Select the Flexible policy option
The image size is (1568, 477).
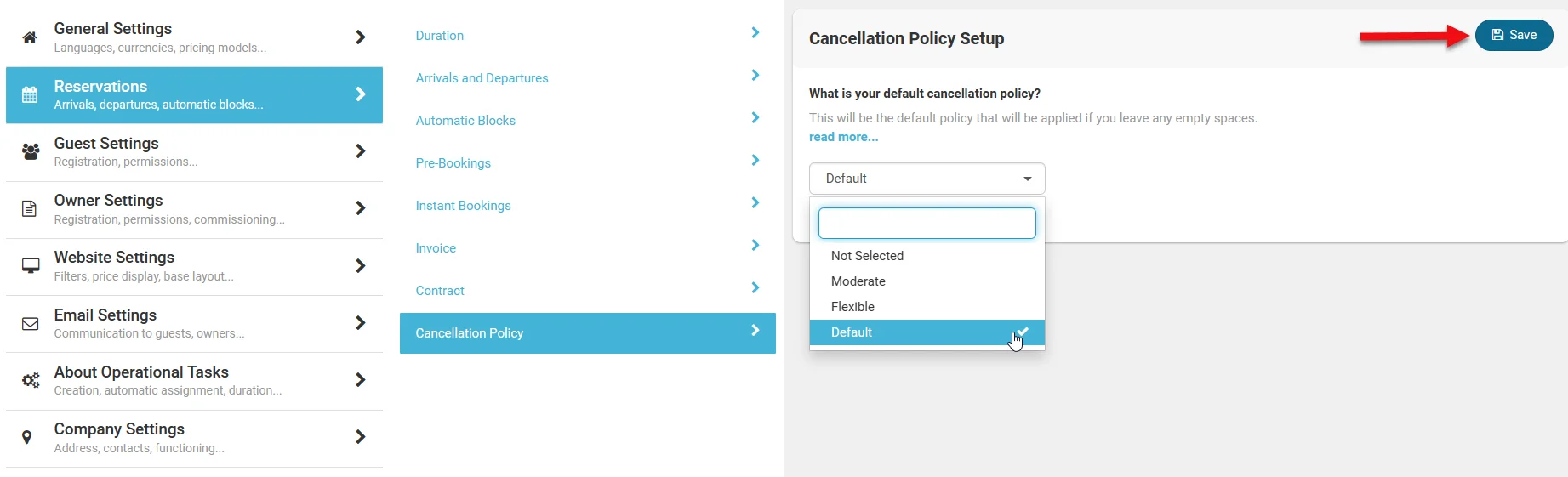tap(852, 307)
